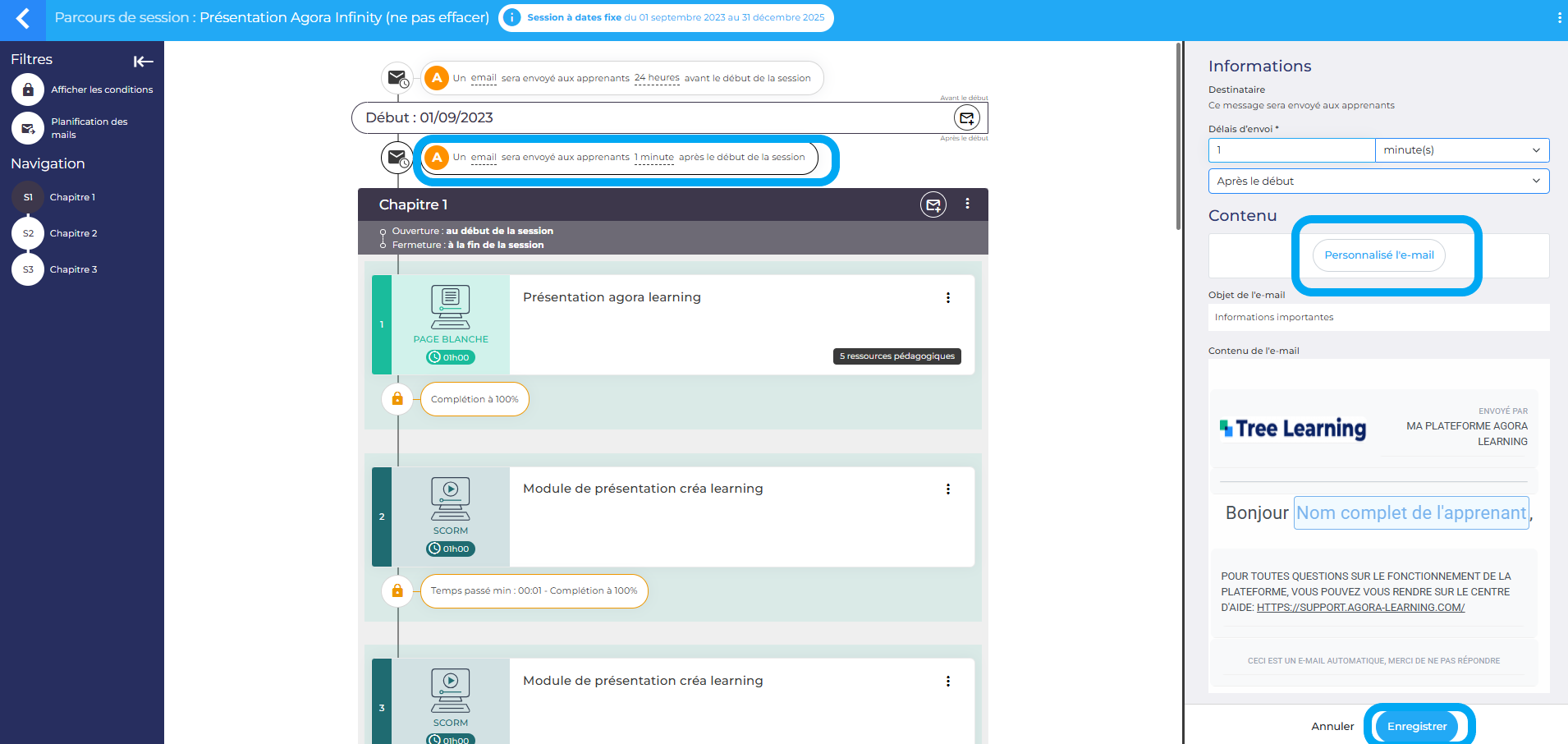Click the Délais d'envoi number field

click(x=1291, y=150)
